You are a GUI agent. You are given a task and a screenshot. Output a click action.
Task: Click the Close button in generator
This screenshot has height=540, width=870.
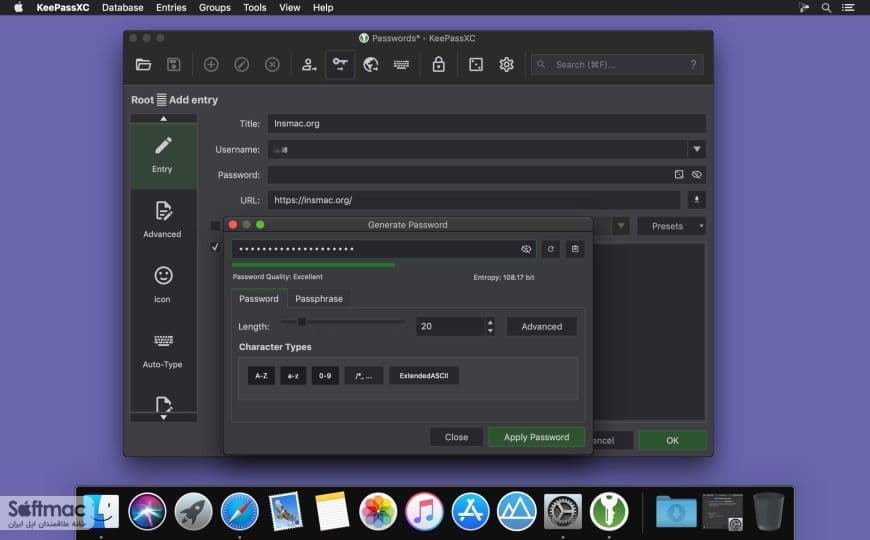pyautogui.click(x=456, y=437)
